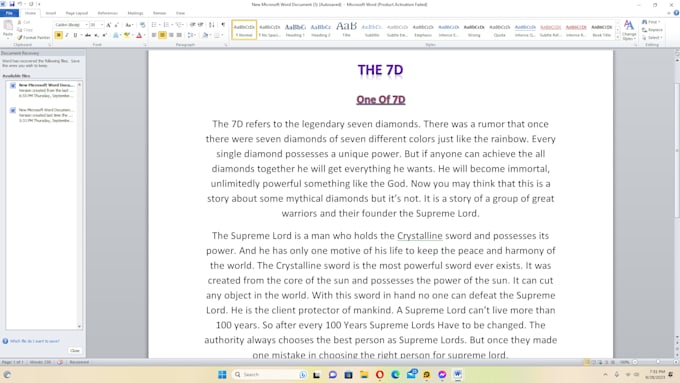Open Microsoft Edge from the taskbar

[396, 374]
